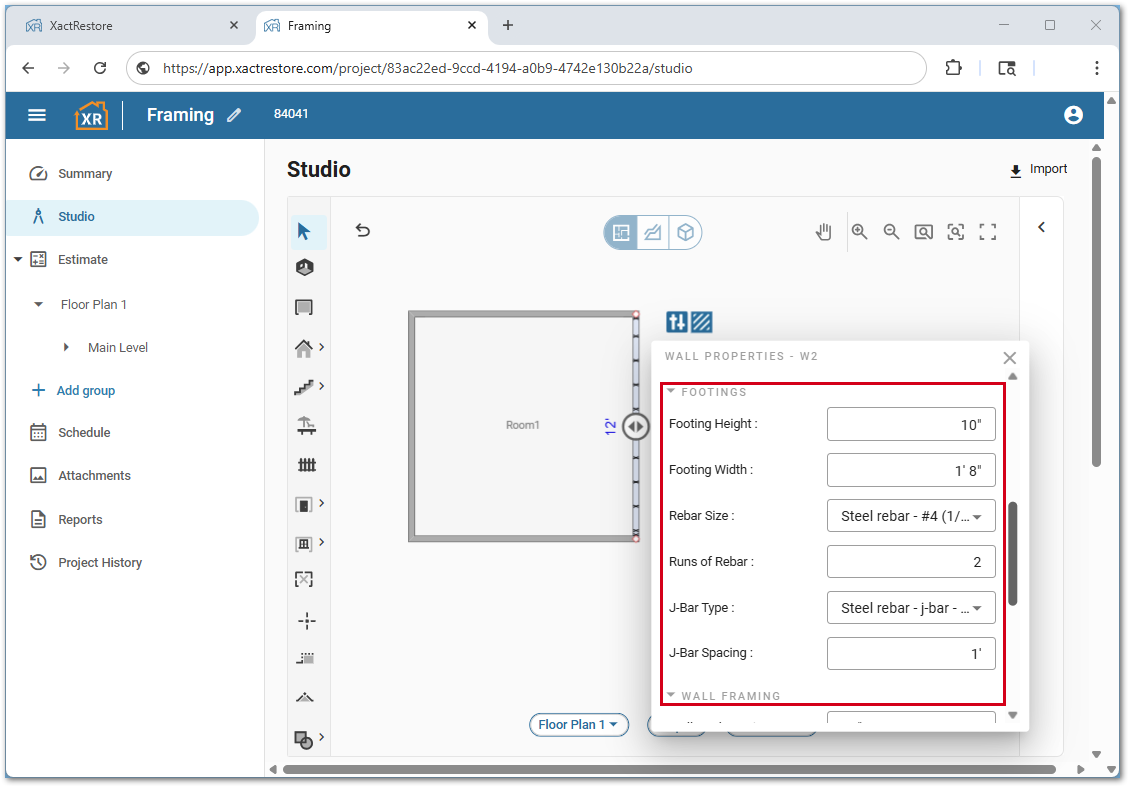The image size is (1129, 787).
Task: Open the J-Bar Type dropdown
Action: (911, 608)
